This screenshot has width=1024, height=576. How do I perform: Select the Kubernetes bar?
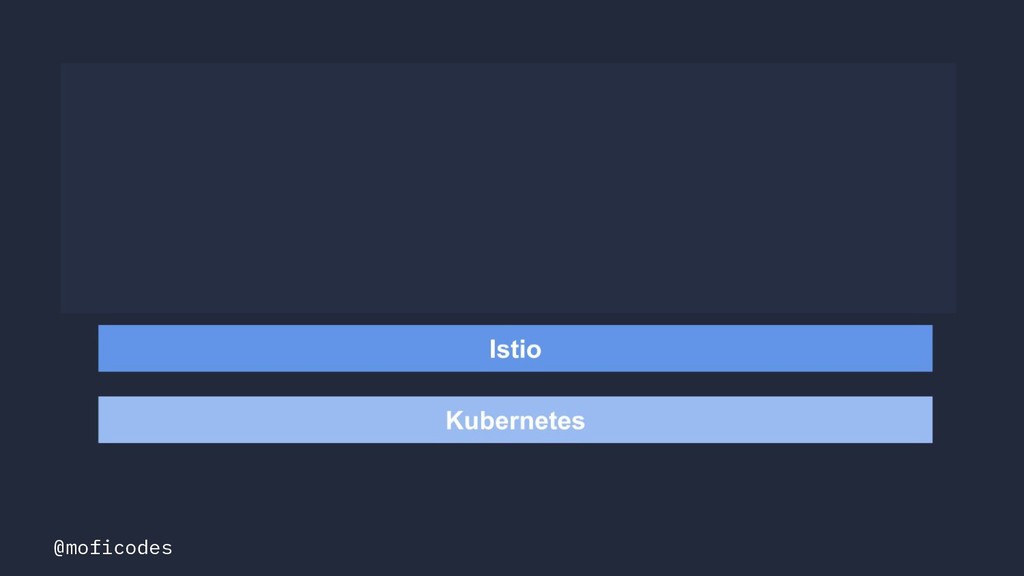(515, 419)
